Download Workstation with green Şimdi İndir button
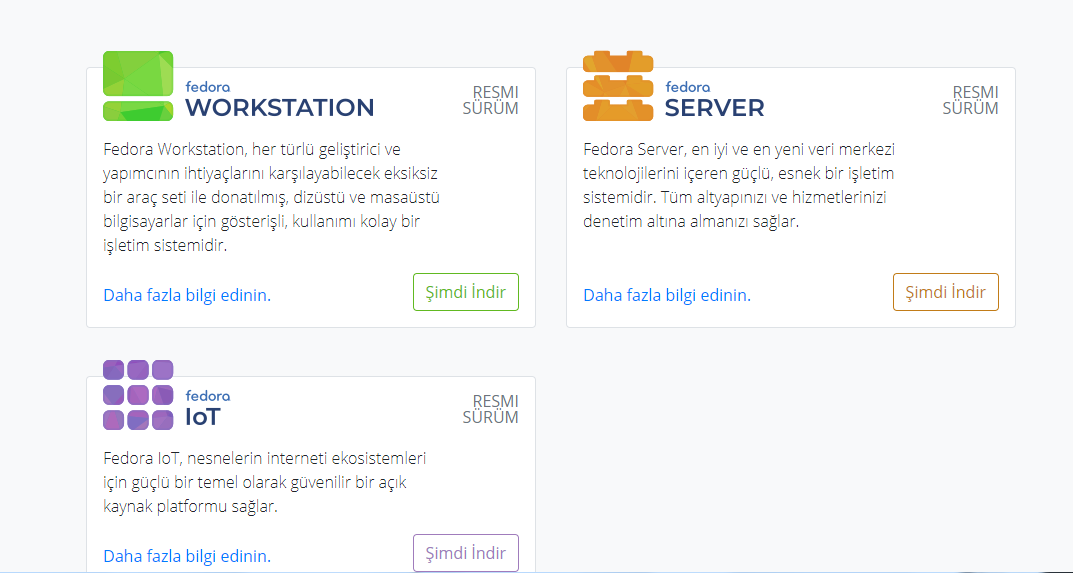The width and height of the screenshot is (1073, 573). (466, 292)
